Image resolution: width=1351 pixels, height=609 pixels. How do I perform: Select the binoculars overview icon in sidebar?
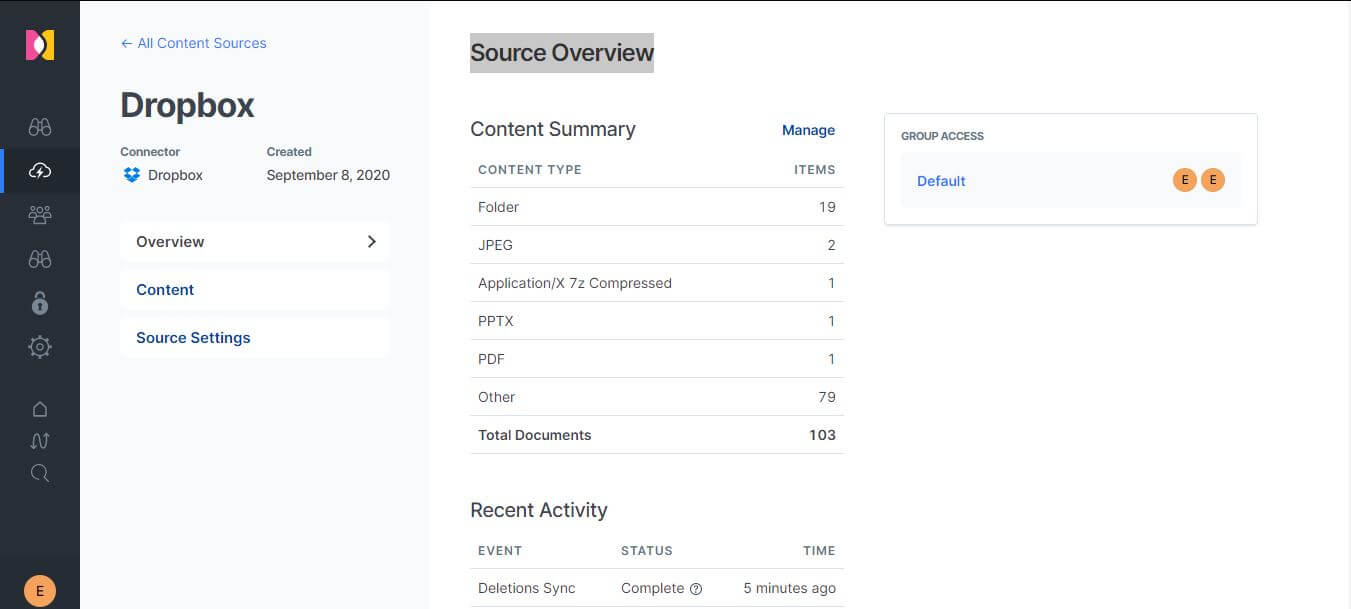(x=39, y=125)
